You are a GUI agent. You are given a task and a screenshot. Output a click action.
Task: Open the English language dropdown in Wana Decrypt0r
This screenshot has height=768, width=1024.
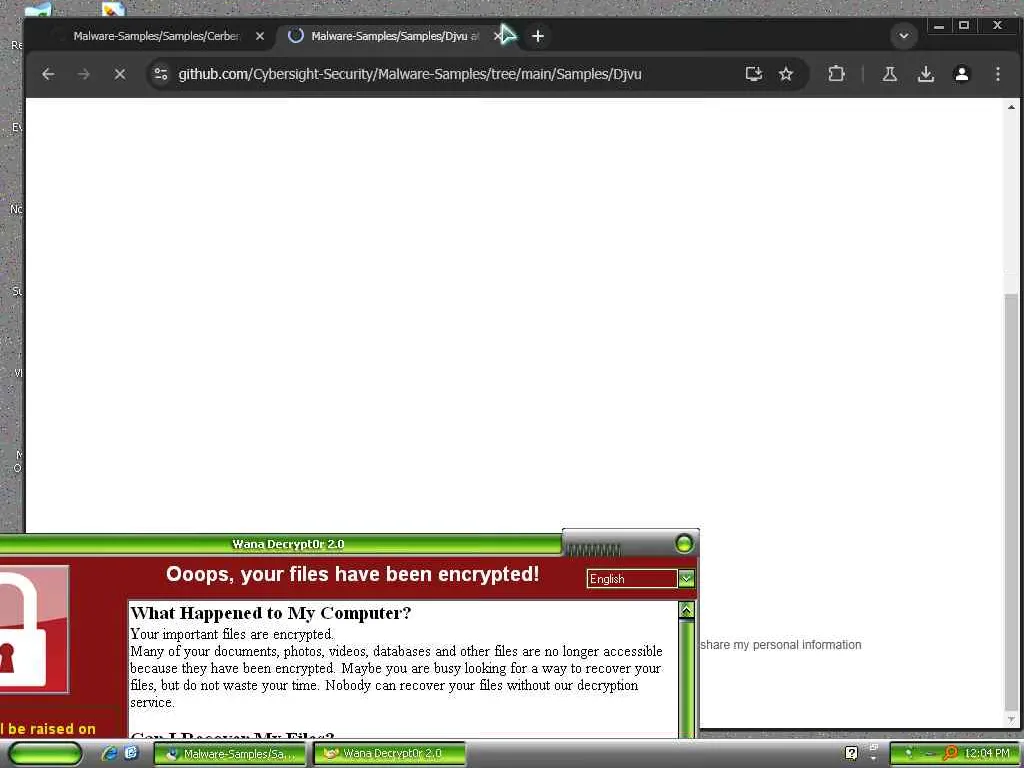pyautogui.click(x=640, y=579)
